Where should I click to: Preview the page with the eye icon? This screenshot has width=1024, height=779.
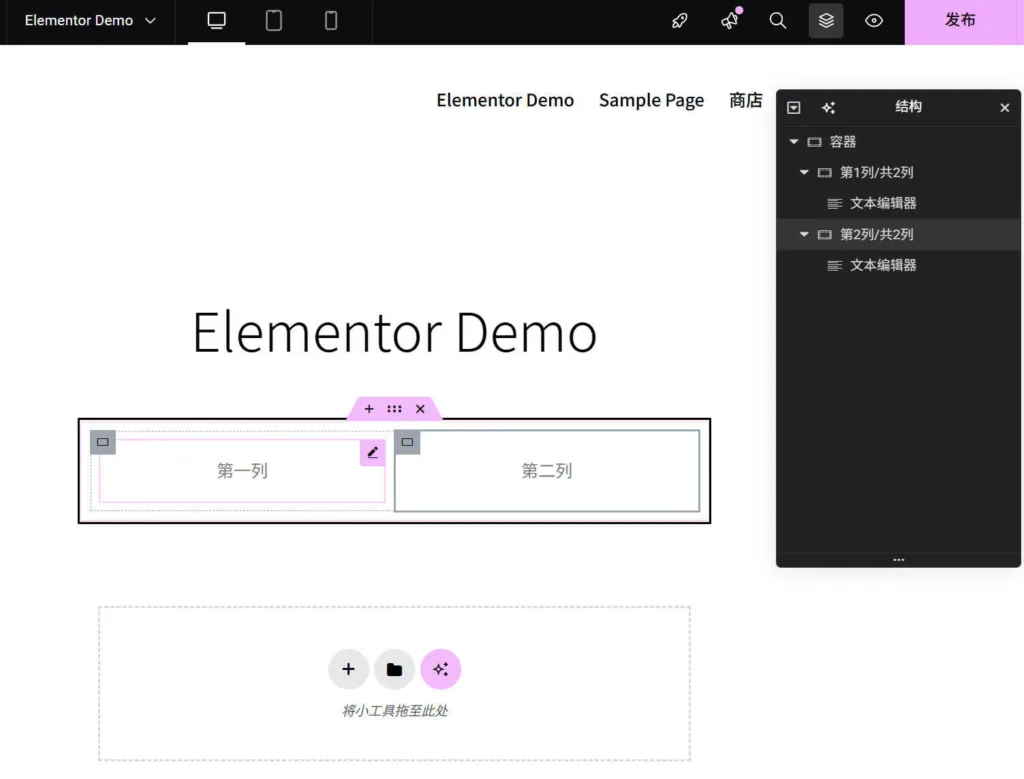point(874,21)
